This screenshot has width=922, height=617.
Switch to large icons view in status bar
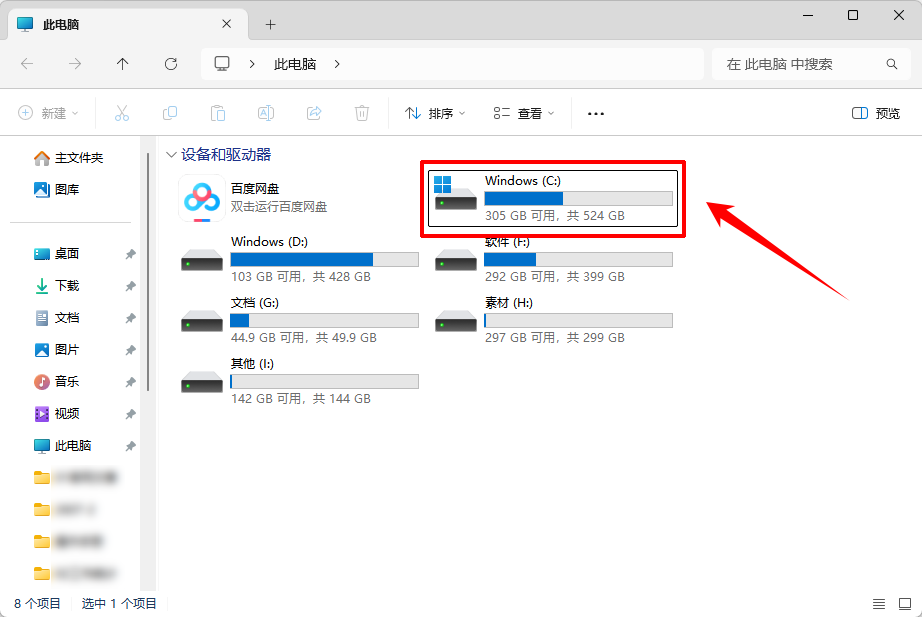[904, 603]
